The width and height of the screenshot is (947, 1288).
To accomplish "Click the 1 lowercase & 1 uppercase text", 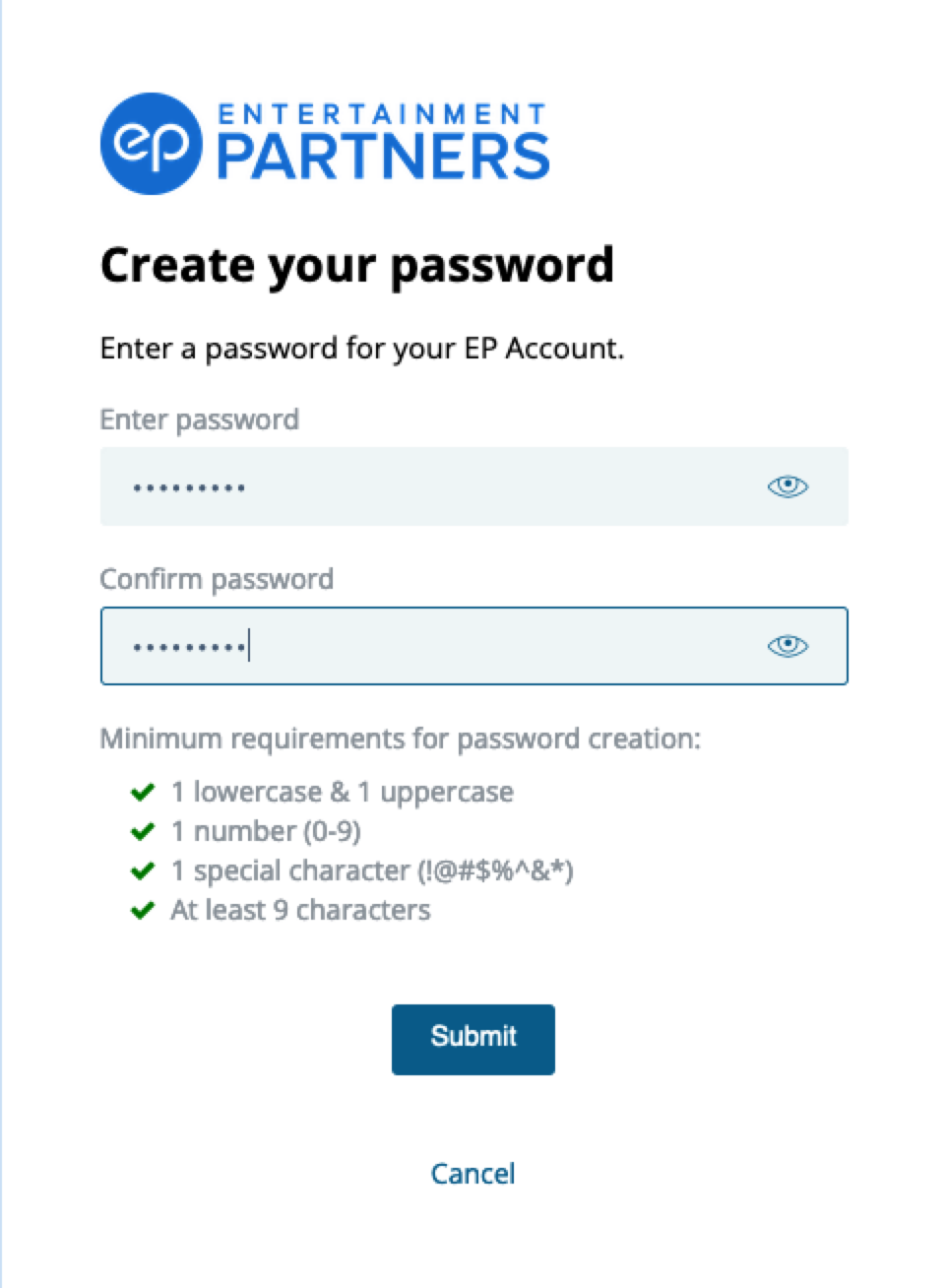I will [x=343, y=792].
